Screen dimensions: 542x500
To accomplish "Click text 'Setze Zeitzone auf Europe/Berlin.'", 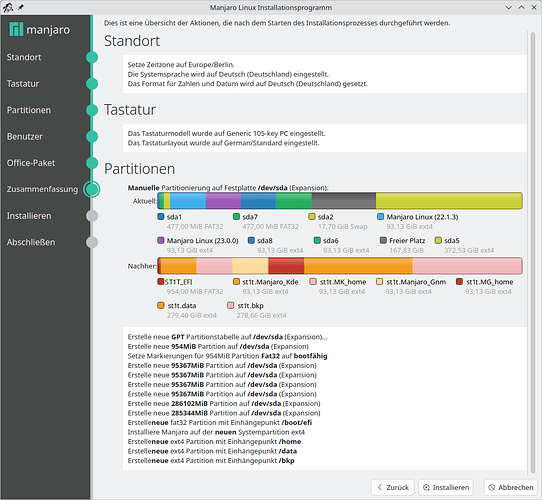I will click(181, 65).
